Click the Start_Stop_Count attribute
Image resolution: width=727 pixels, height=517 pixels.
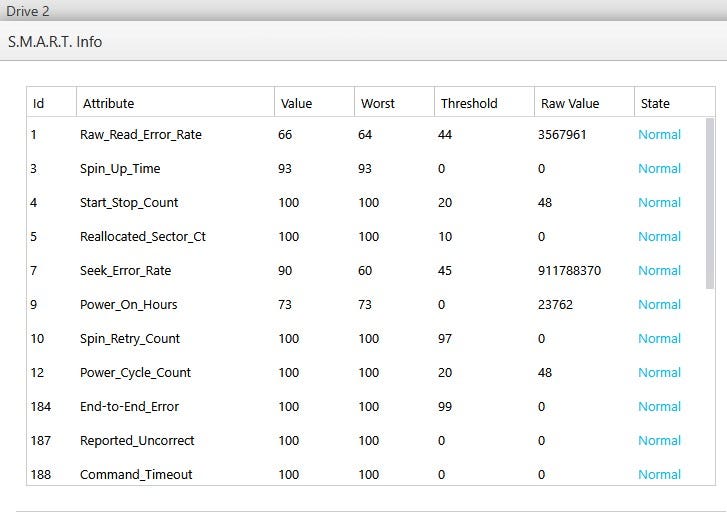129,203
